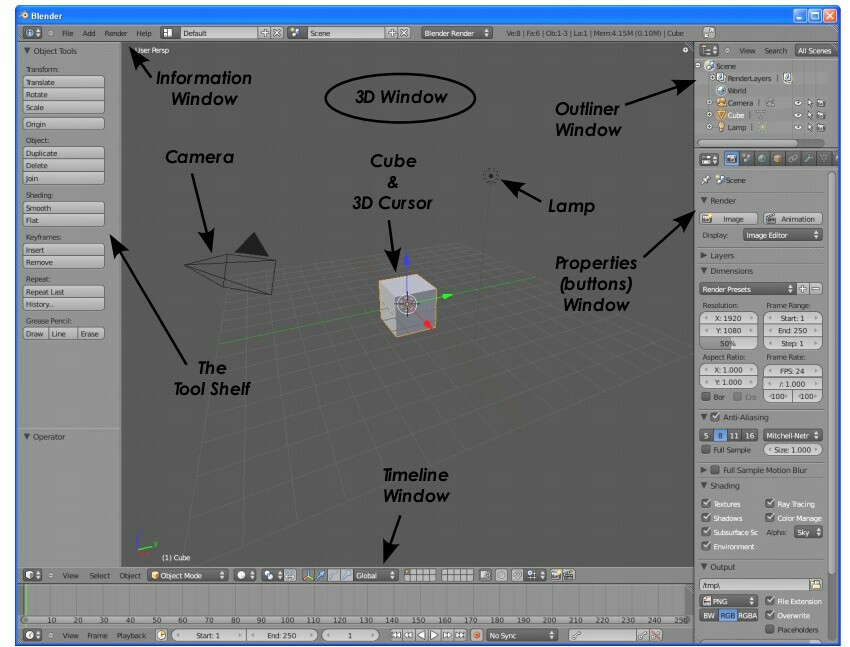
Task: Collapse the Object Tools panel
Action: coord(27,50)
